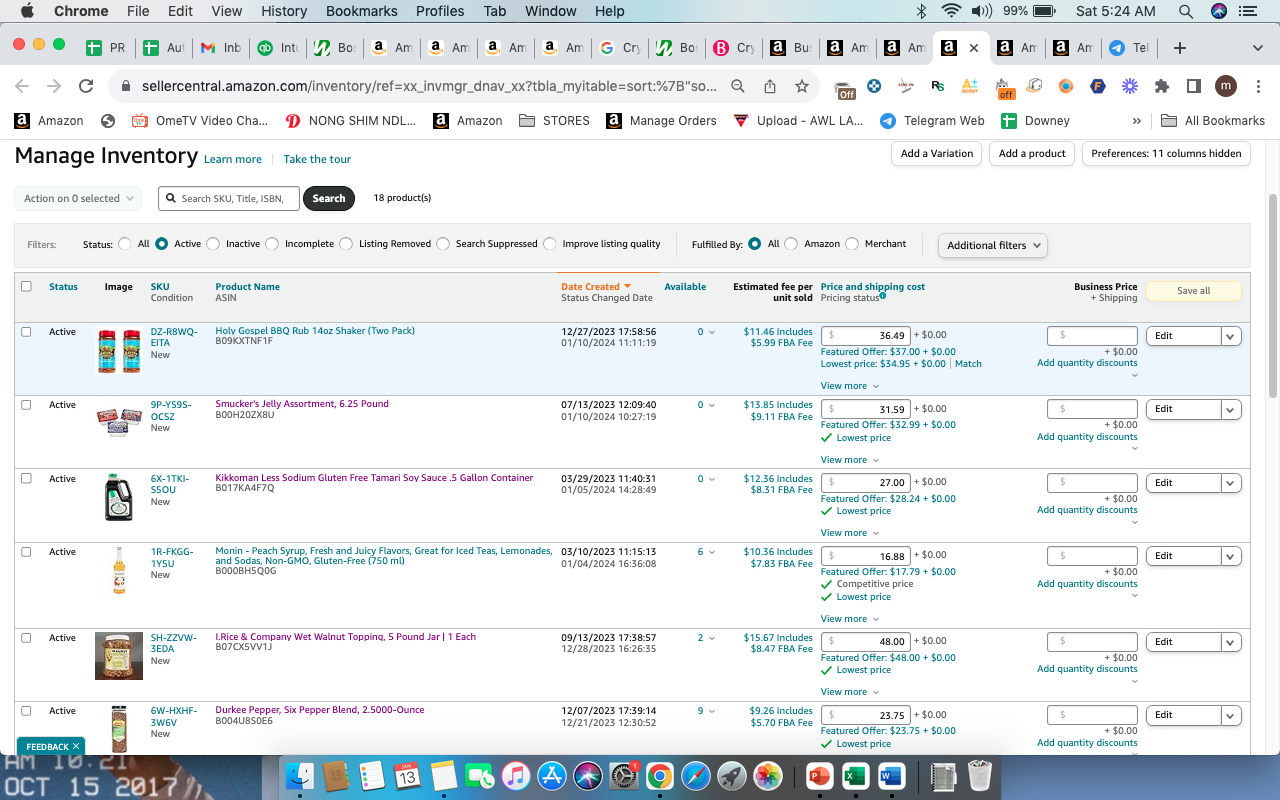Open Microsoft PowerPoint from the dock
The height and width of the screenshot is (800, 1280).
click(x=819, y=775)
